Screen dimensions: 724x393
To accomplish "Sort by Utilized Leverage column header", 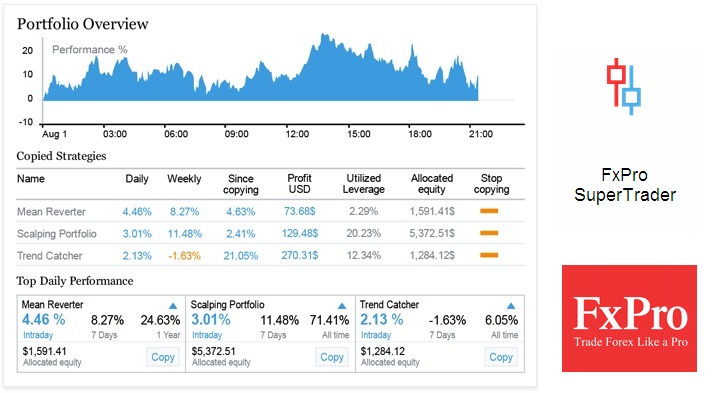I will (363, 184).
